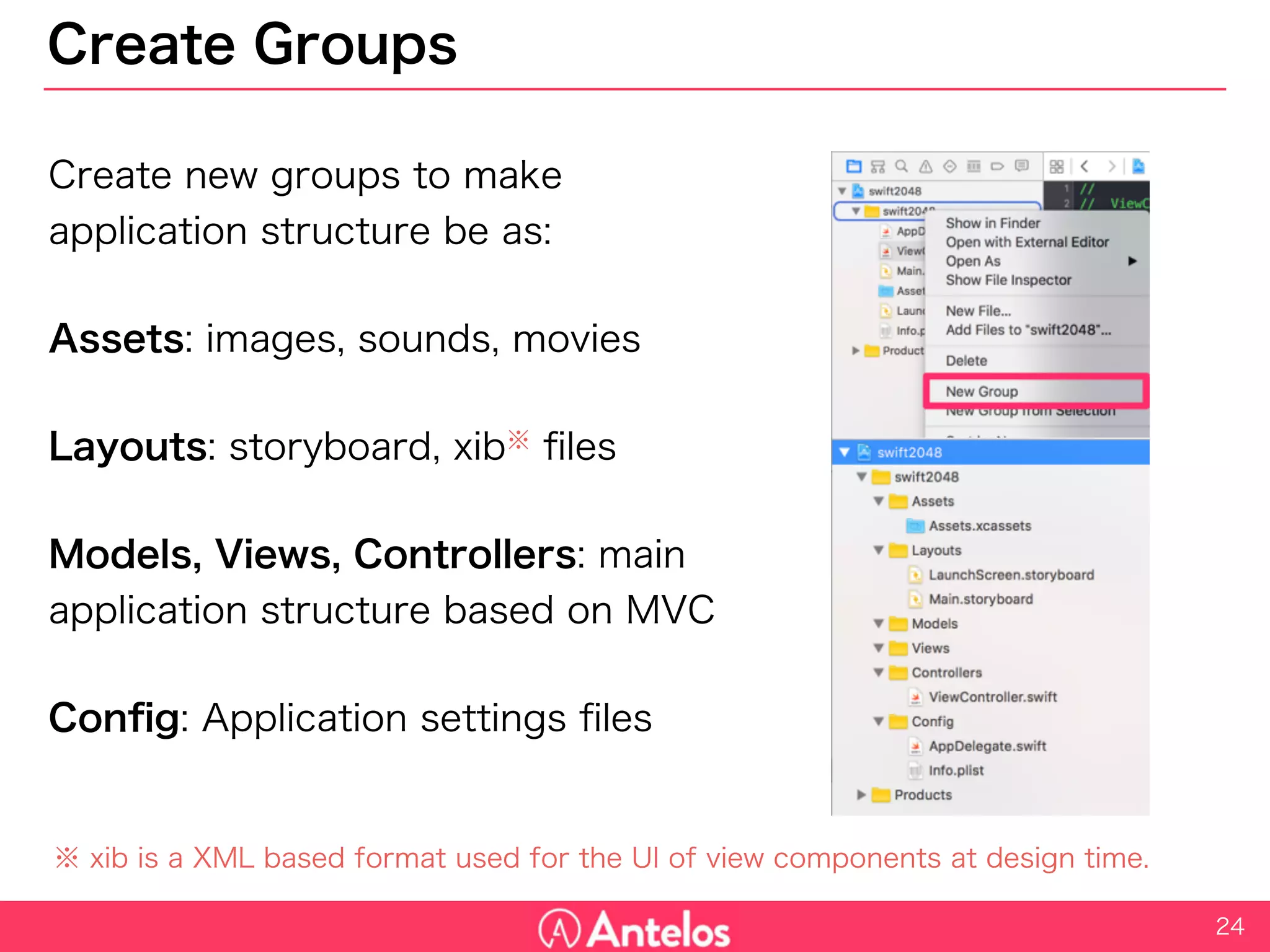The image size is (1270, 952).
Task: Go back using the editor back chevron
Action: pyautogui.click(x=1085, y=166)
